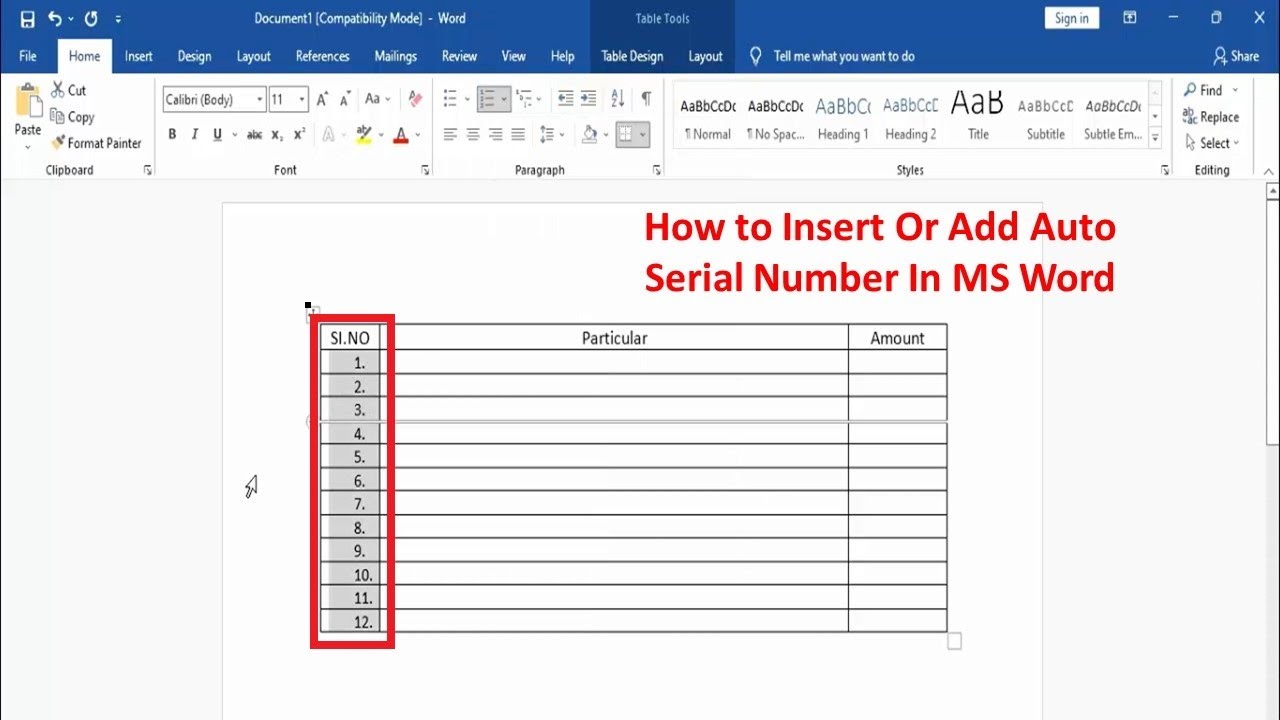Open the Paste clipboard button

click(28, 116)
